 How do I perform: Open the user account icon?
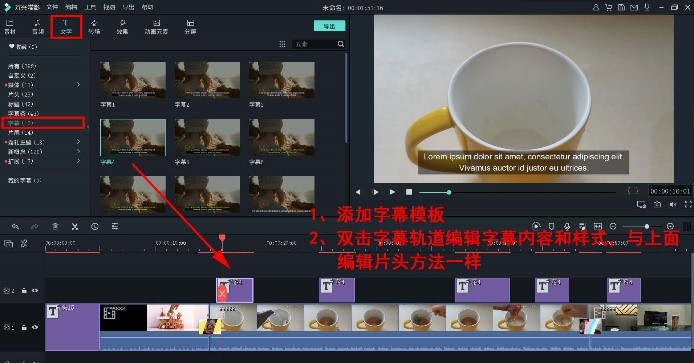coord(596,8)
